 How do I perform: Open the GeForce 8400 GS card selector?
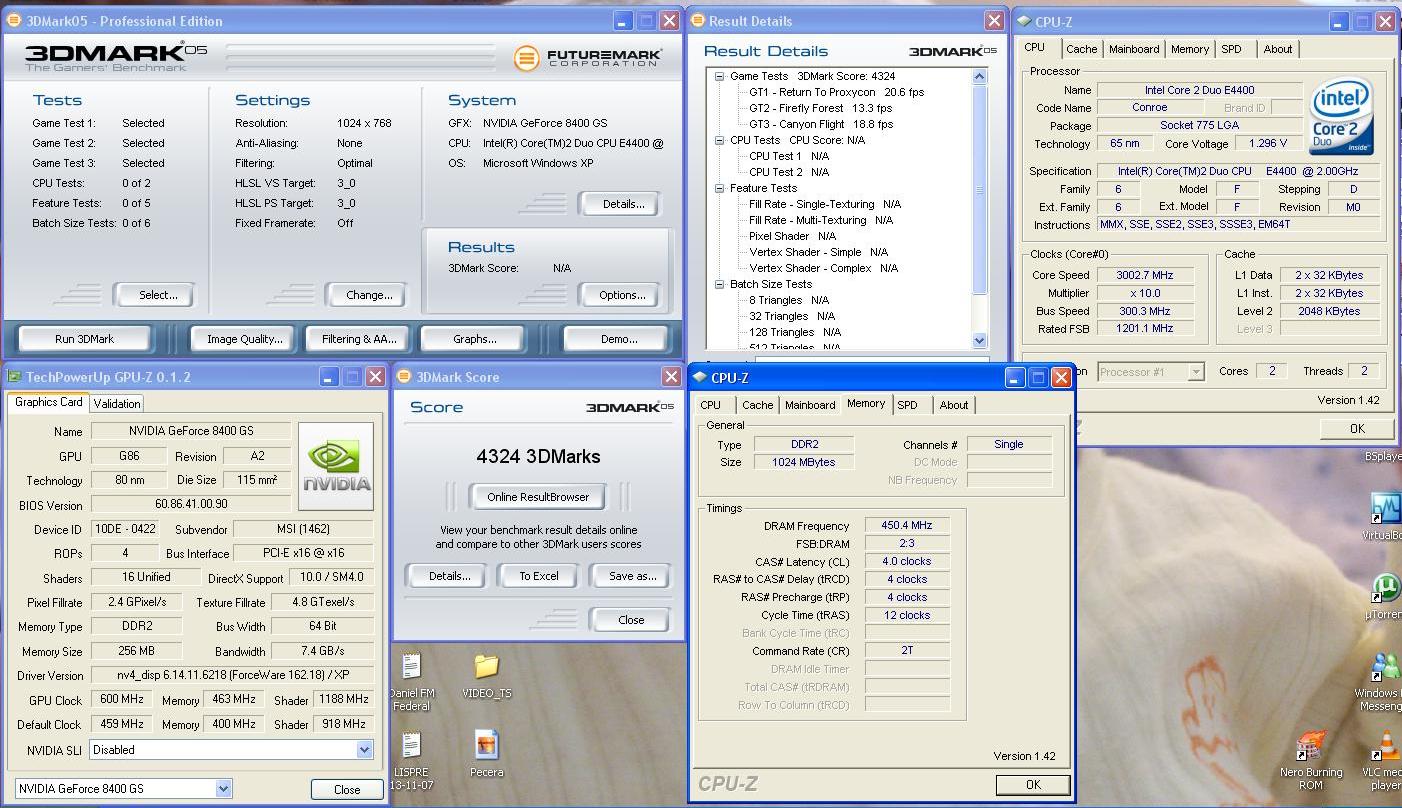coord(223,788)
